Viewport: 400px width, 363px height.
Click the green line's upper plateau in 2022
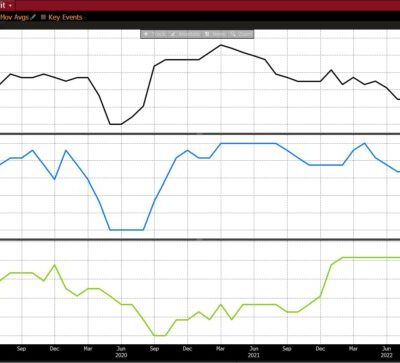click(371, 257)
